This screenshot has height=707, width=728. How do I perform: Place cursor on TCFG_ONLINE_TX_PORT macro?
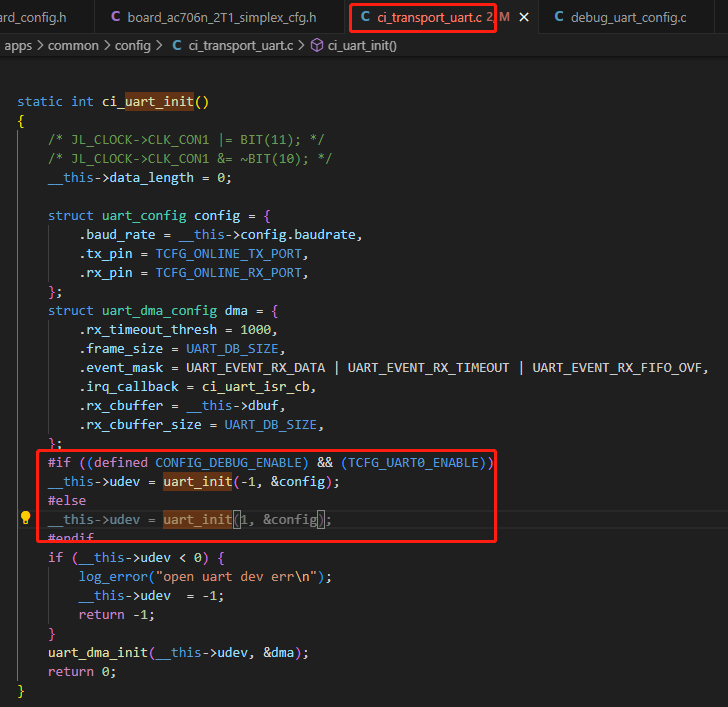pos(228,254)
